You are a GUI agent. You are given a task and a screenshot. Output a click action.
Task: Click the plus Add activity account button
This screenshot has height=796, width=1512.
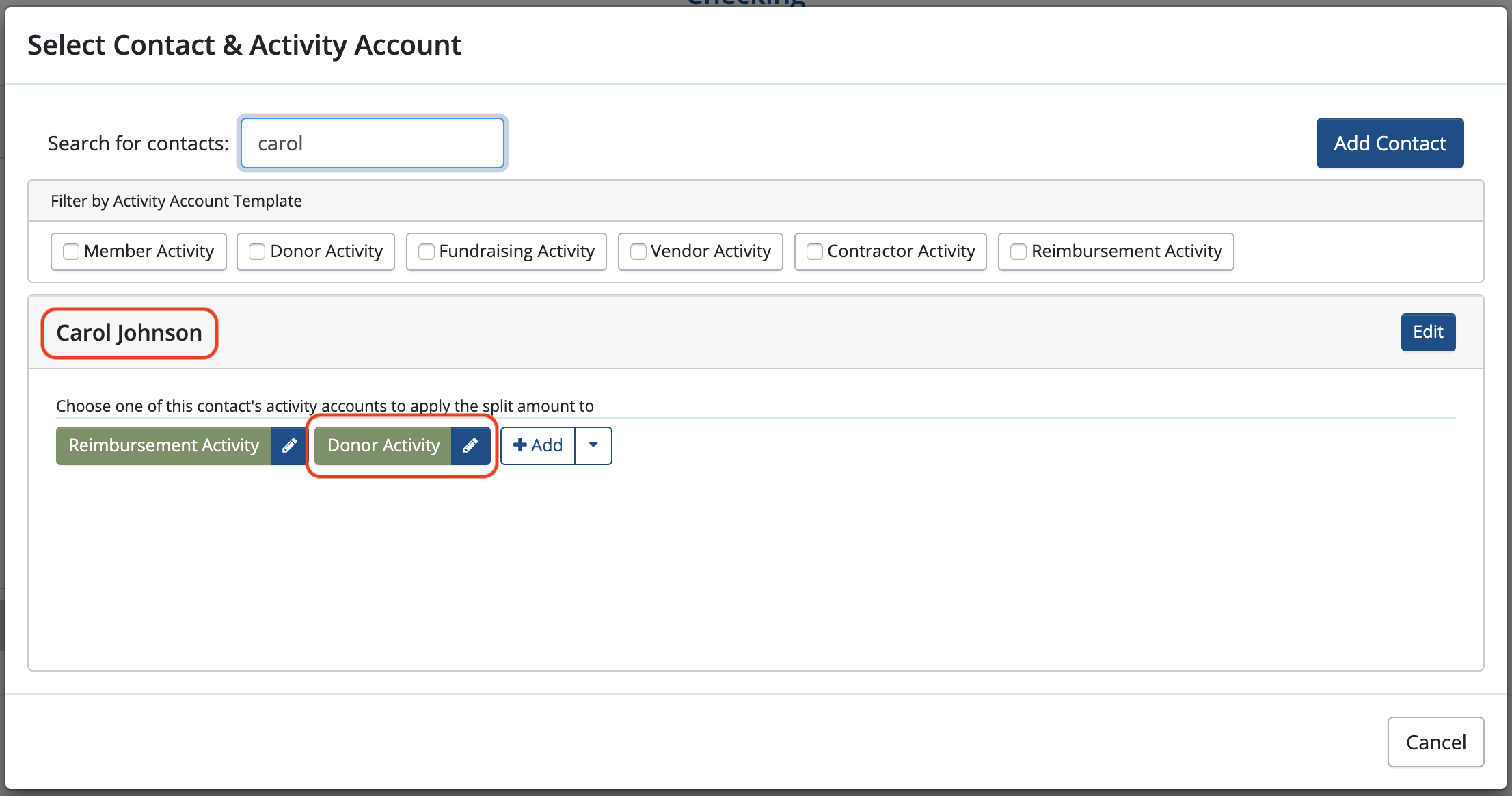[538, 446]
